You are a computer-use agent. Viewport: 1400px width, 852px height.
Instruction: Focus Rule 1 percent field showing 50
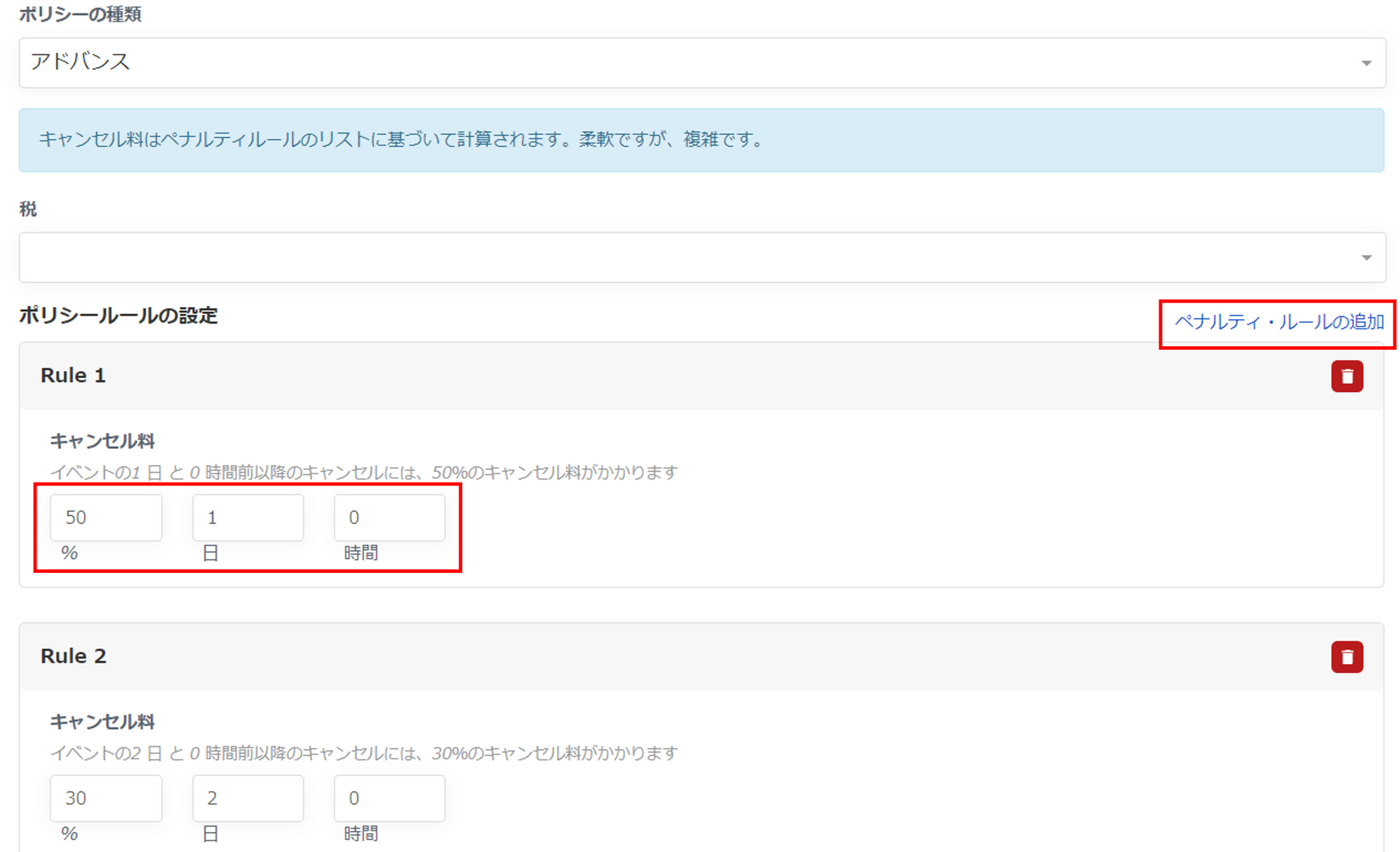pyautogui.click(x=106, y=517)
